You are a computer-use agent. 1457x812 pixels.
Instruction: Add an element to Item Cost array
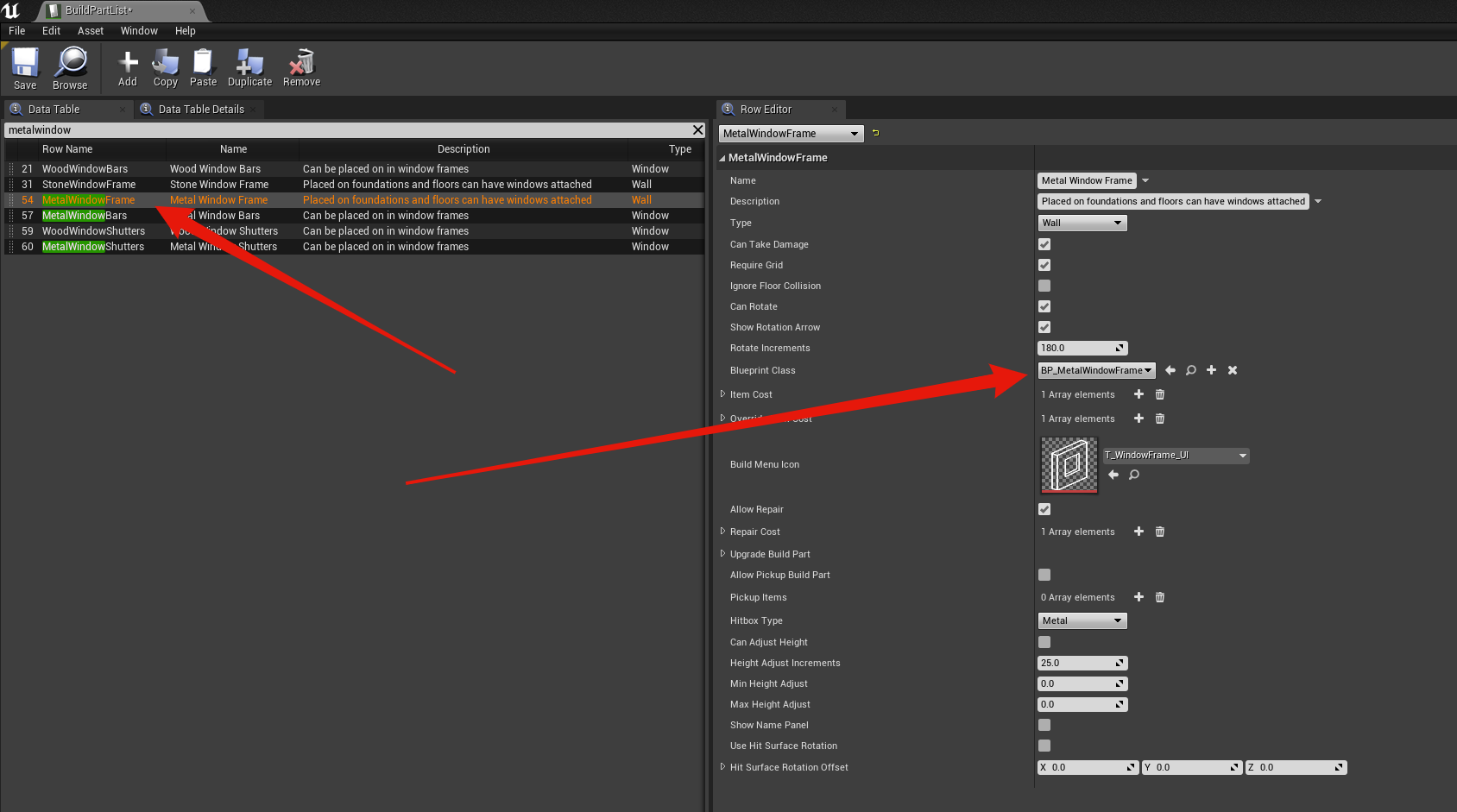pos(1138,394)
